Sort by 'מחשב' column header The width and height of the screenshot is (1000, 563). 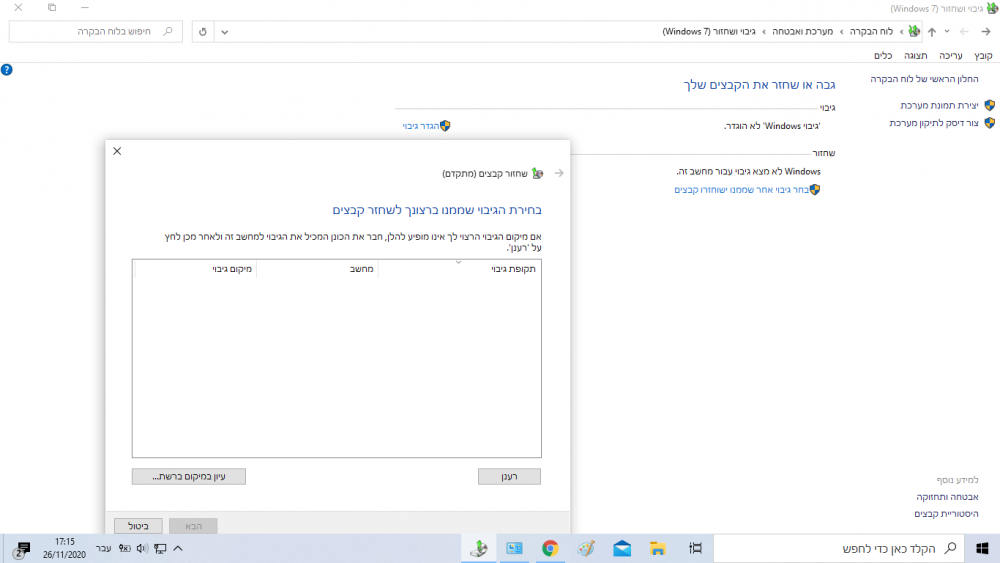[318, 269]
